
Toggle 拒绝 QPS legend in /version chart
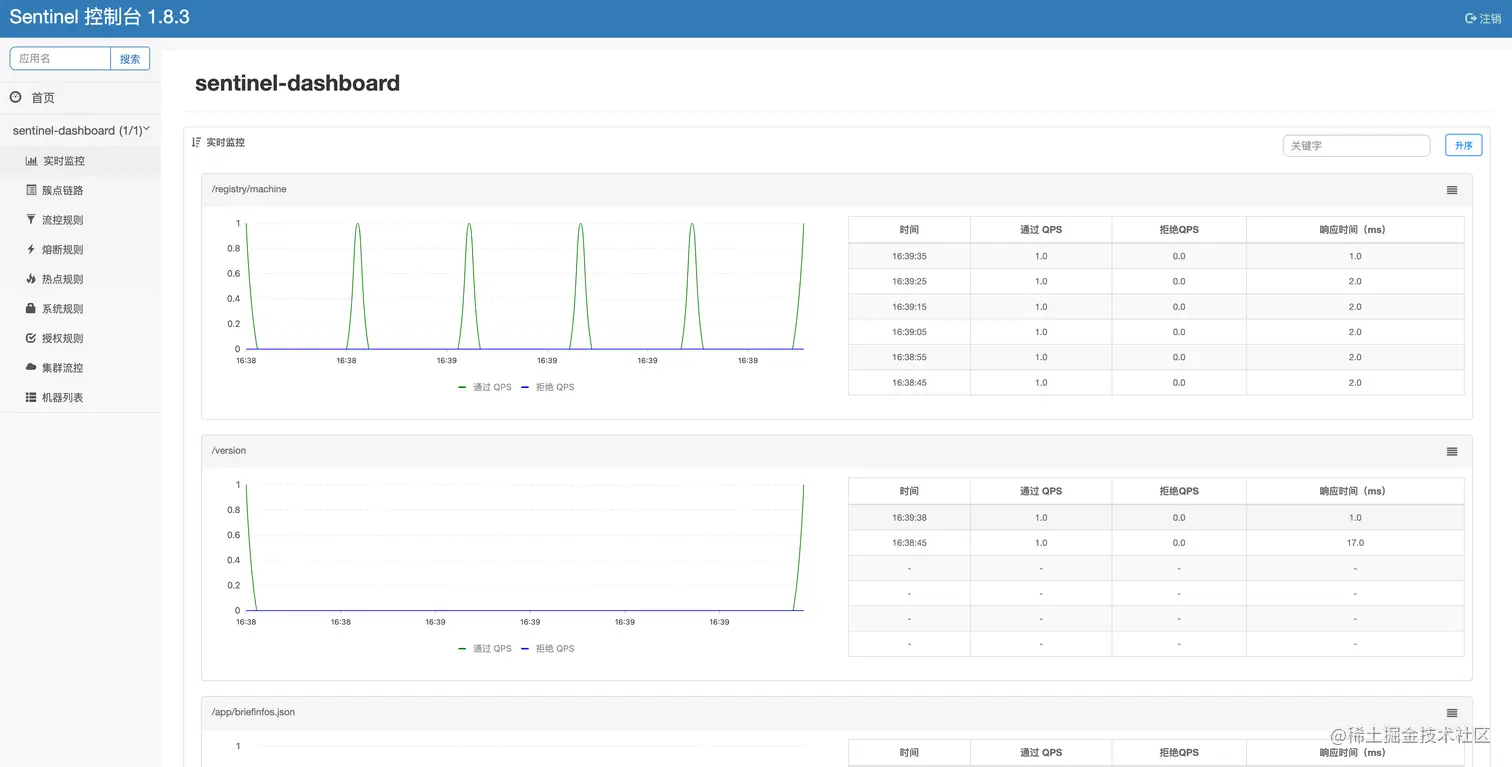pos(547,649)
